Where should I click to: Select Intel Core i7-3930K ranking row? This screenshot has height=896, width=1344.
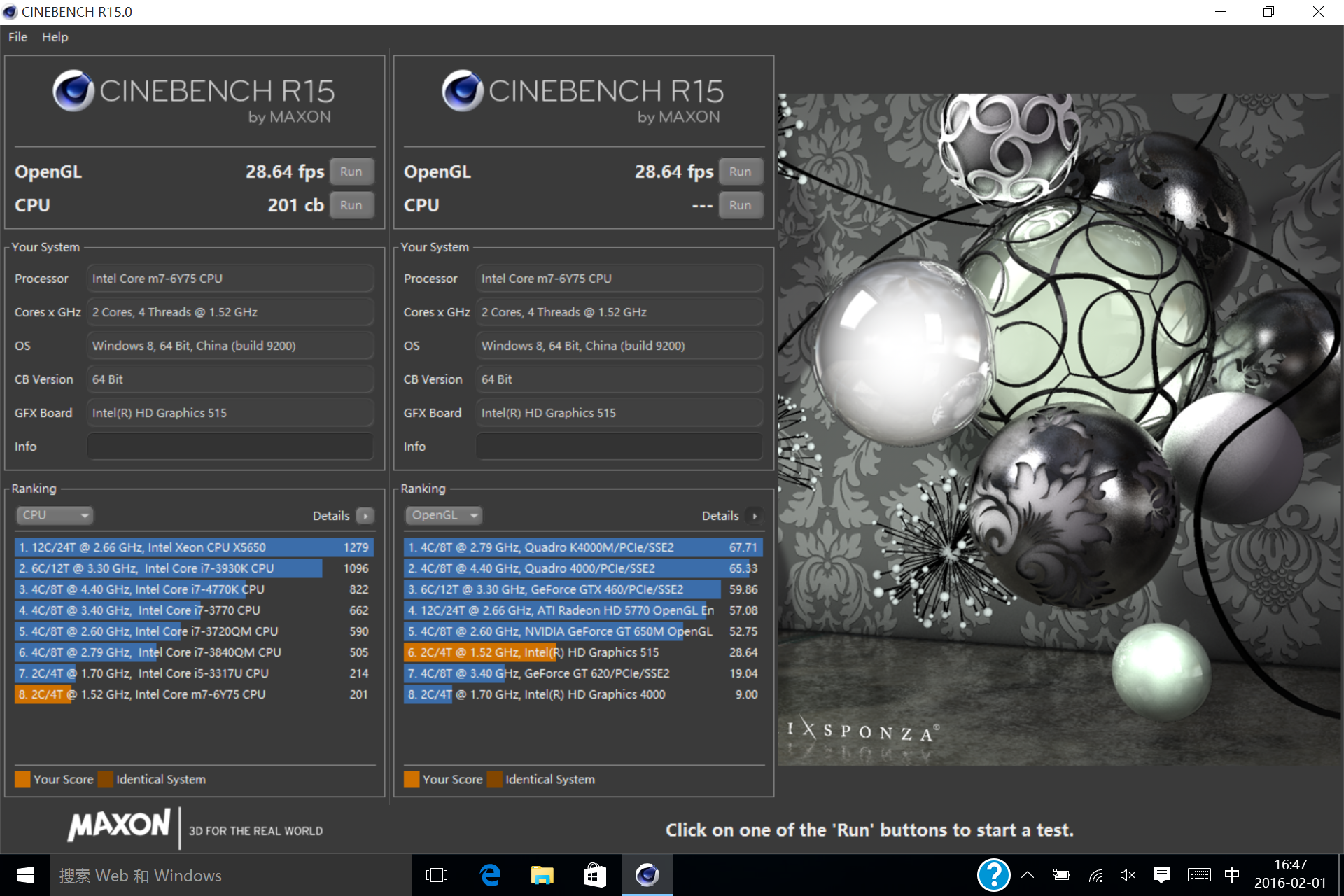pyautogui.click(x=194, y=568)
